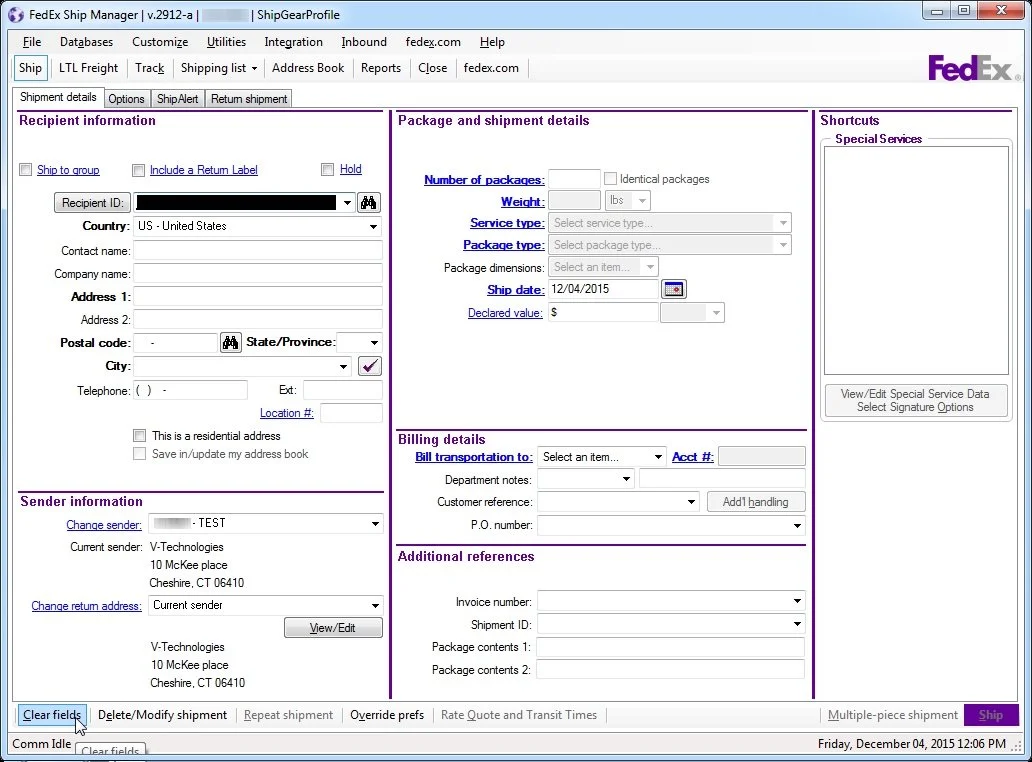
Task: Click the address checkmark verify icon by City
Action: (x=370, y=366)
